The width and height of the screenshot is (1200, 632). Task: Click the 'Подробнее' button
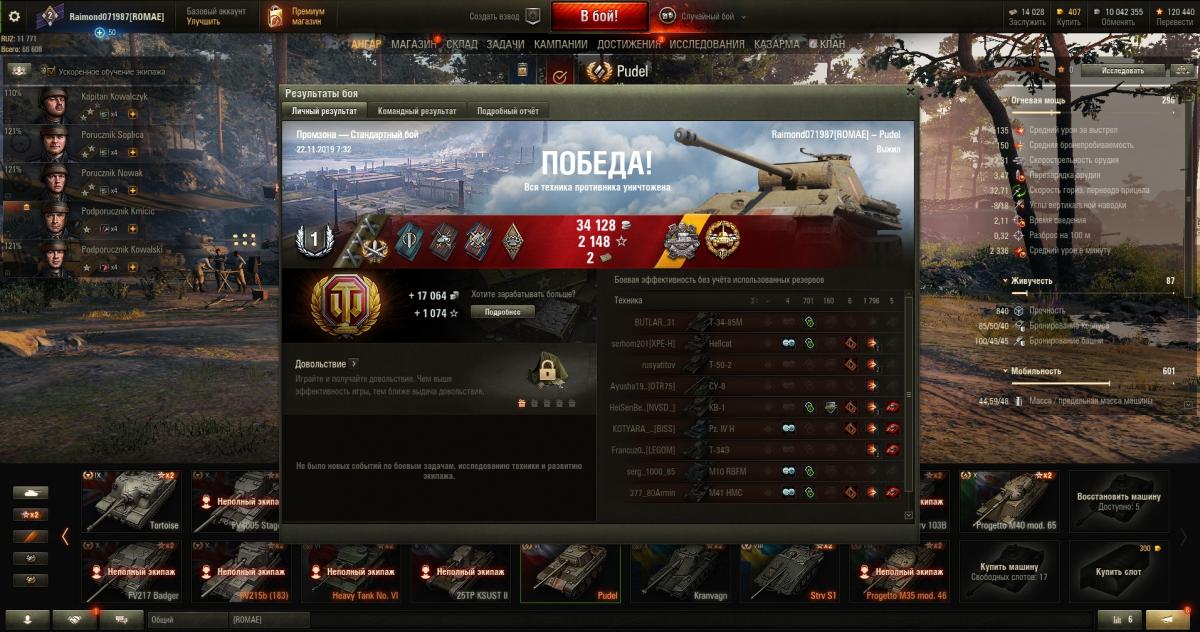click(503, 311)
